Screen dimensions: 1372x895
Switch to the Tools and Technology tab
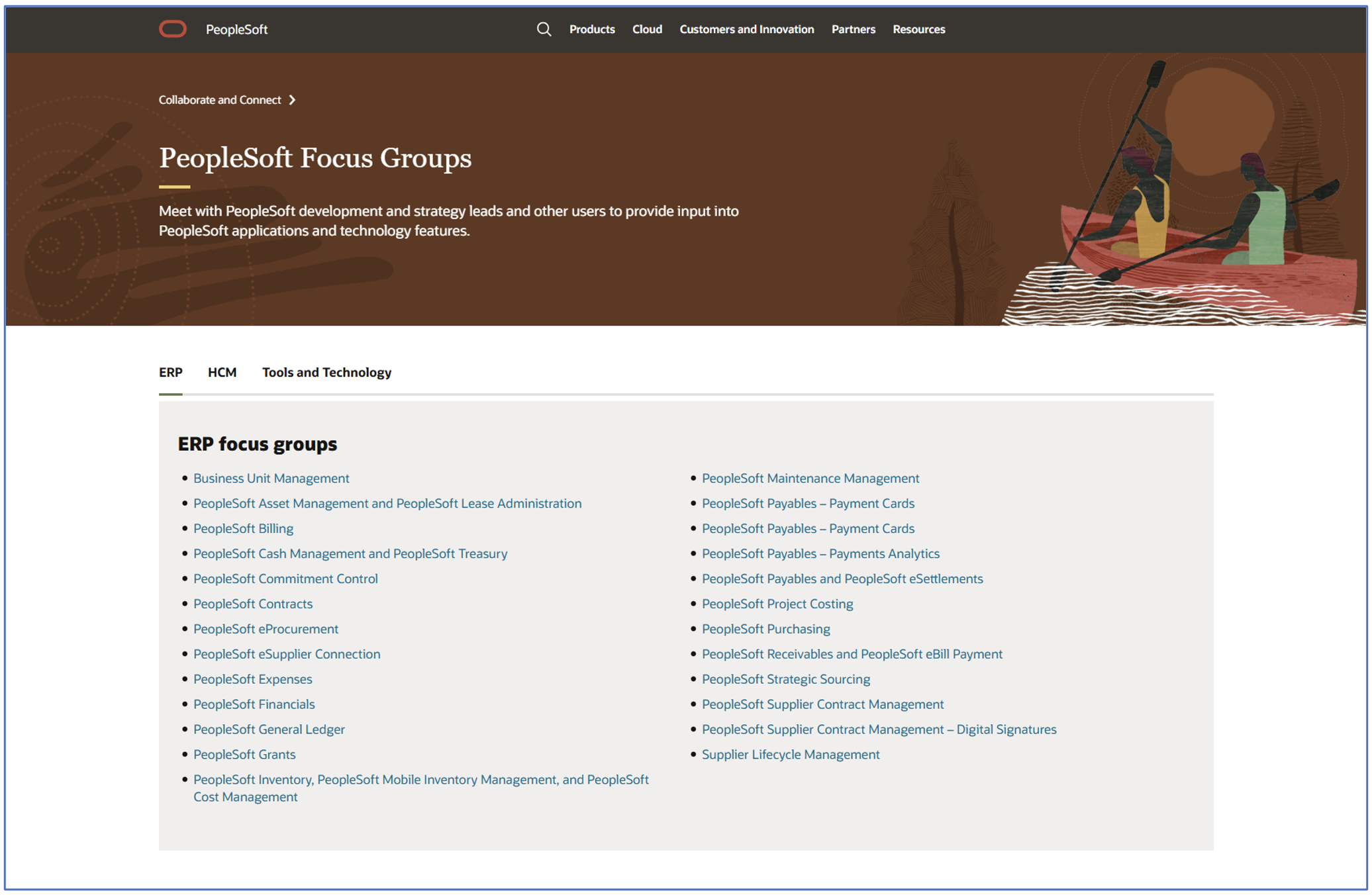point(326,372)
